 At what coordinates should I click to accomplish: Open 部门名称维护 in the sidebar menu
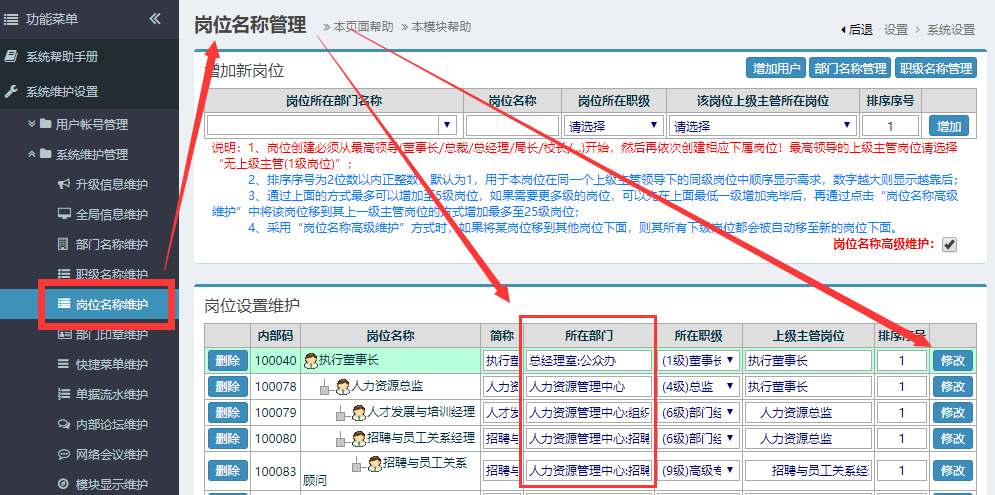point(111,245)
